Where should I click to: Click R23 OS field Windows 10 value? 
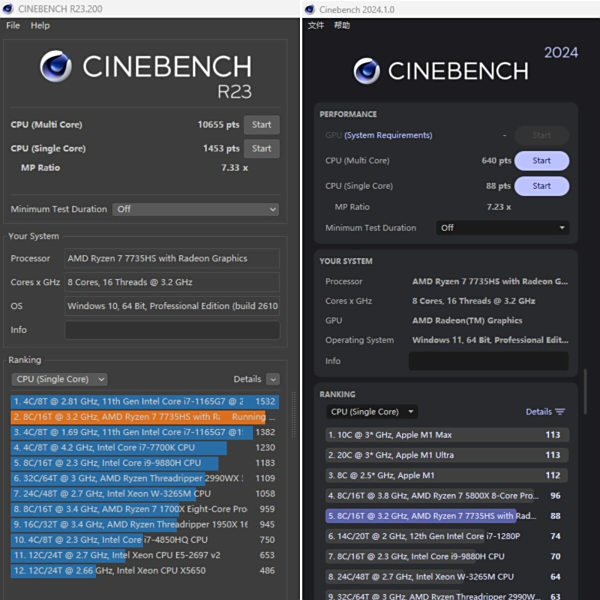172,306
